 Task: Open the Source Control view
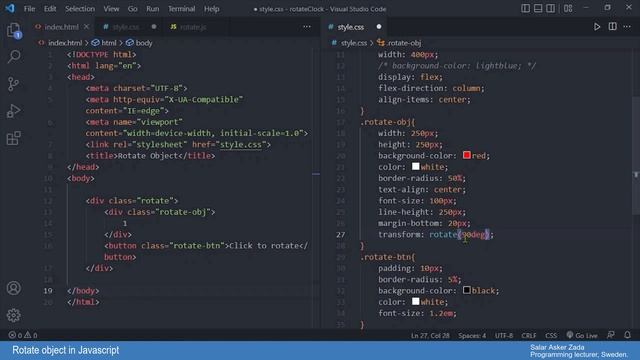pos(13,84)
